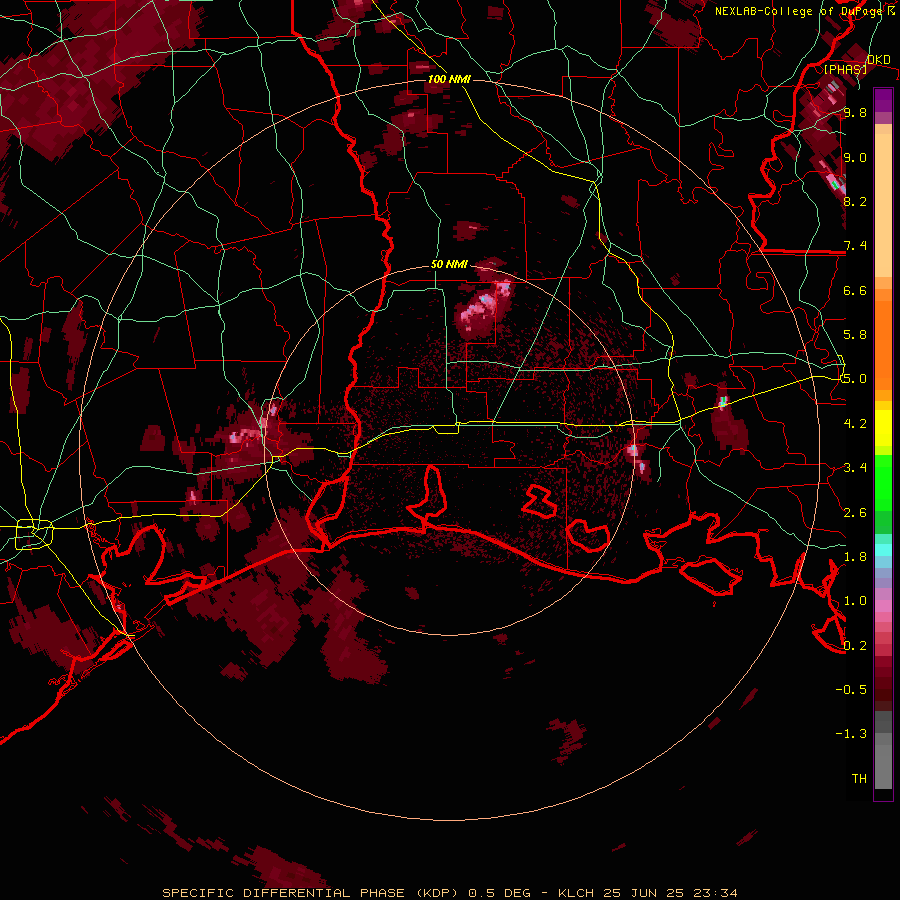Select the 6.6 legend value
The image size is (900, 900).
coord(855,290)
